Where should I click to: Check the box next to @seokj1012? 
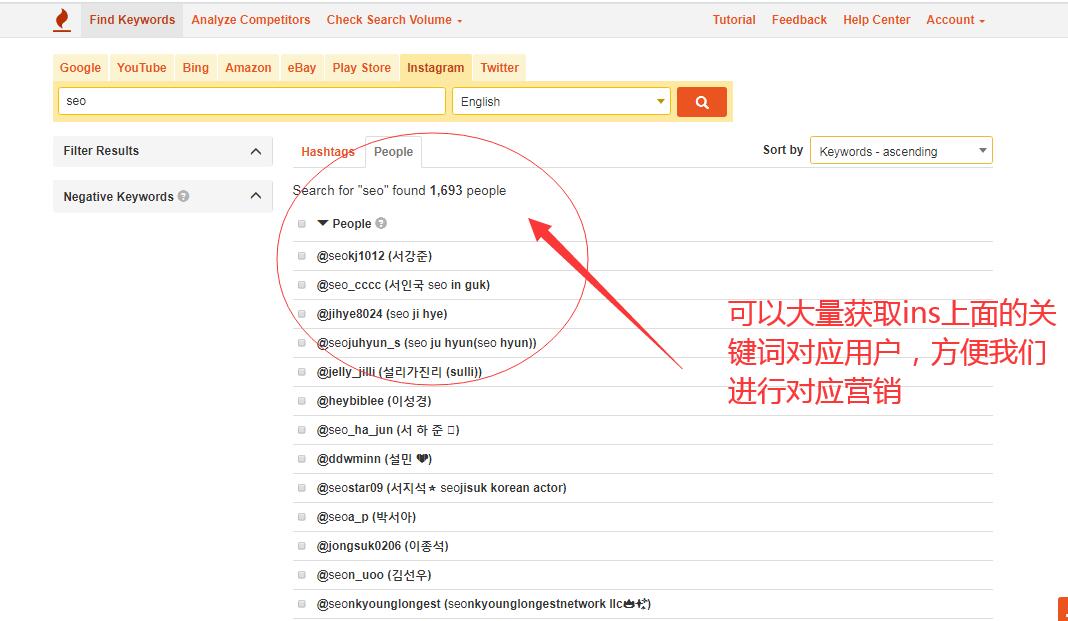(x=301, y=255)
